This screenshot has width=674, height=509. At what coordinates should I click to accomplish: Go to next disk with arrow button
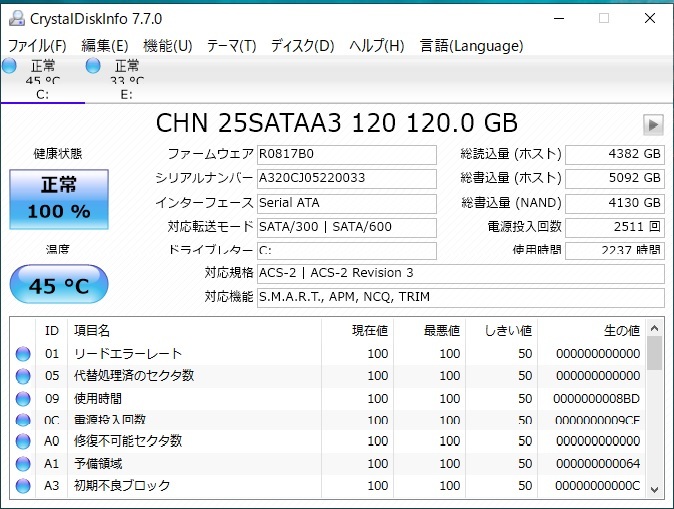(653, 125)
